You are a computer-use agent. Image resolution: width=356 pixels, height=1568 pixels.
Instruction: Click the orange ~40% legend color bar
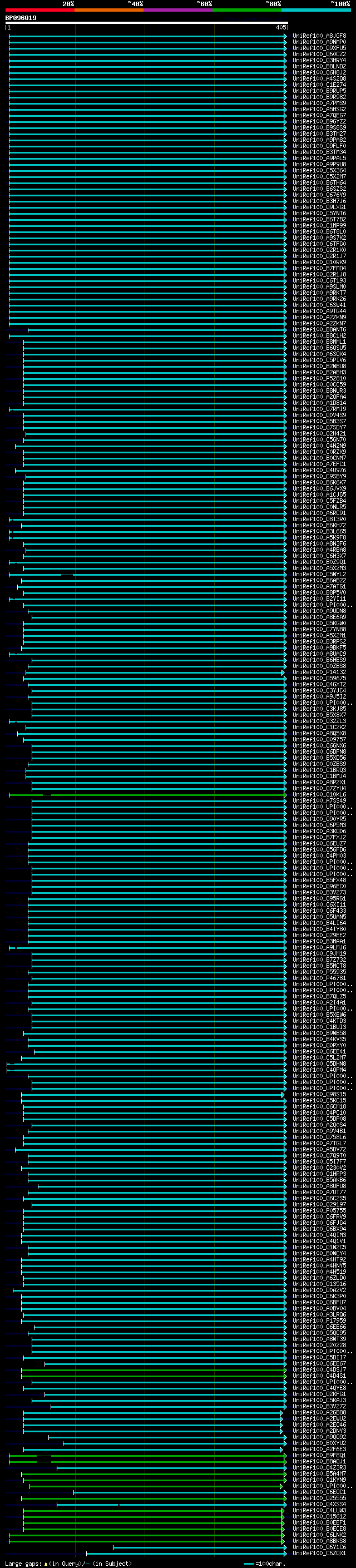click(x=109, y=10)
